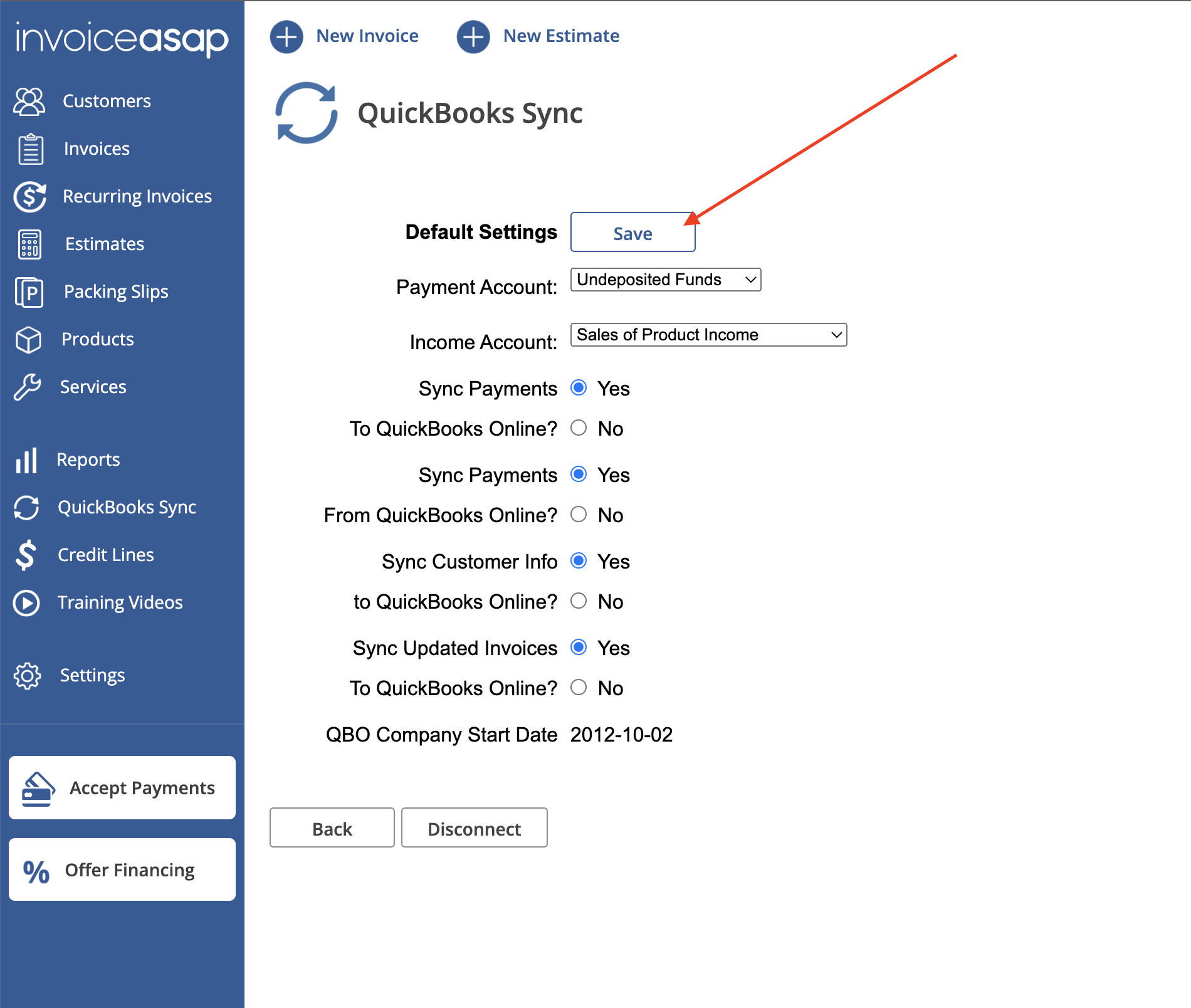Click the Disconnect button
1191x1008 pixels.
(474, 828)
